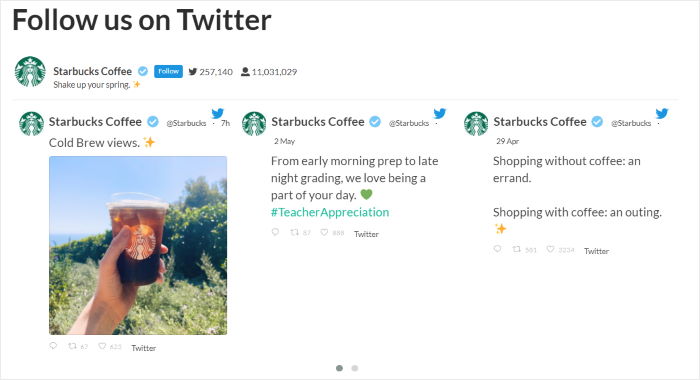
Task: Reply to the Teacher Appreciation tweet
Action: coord(275,232)
